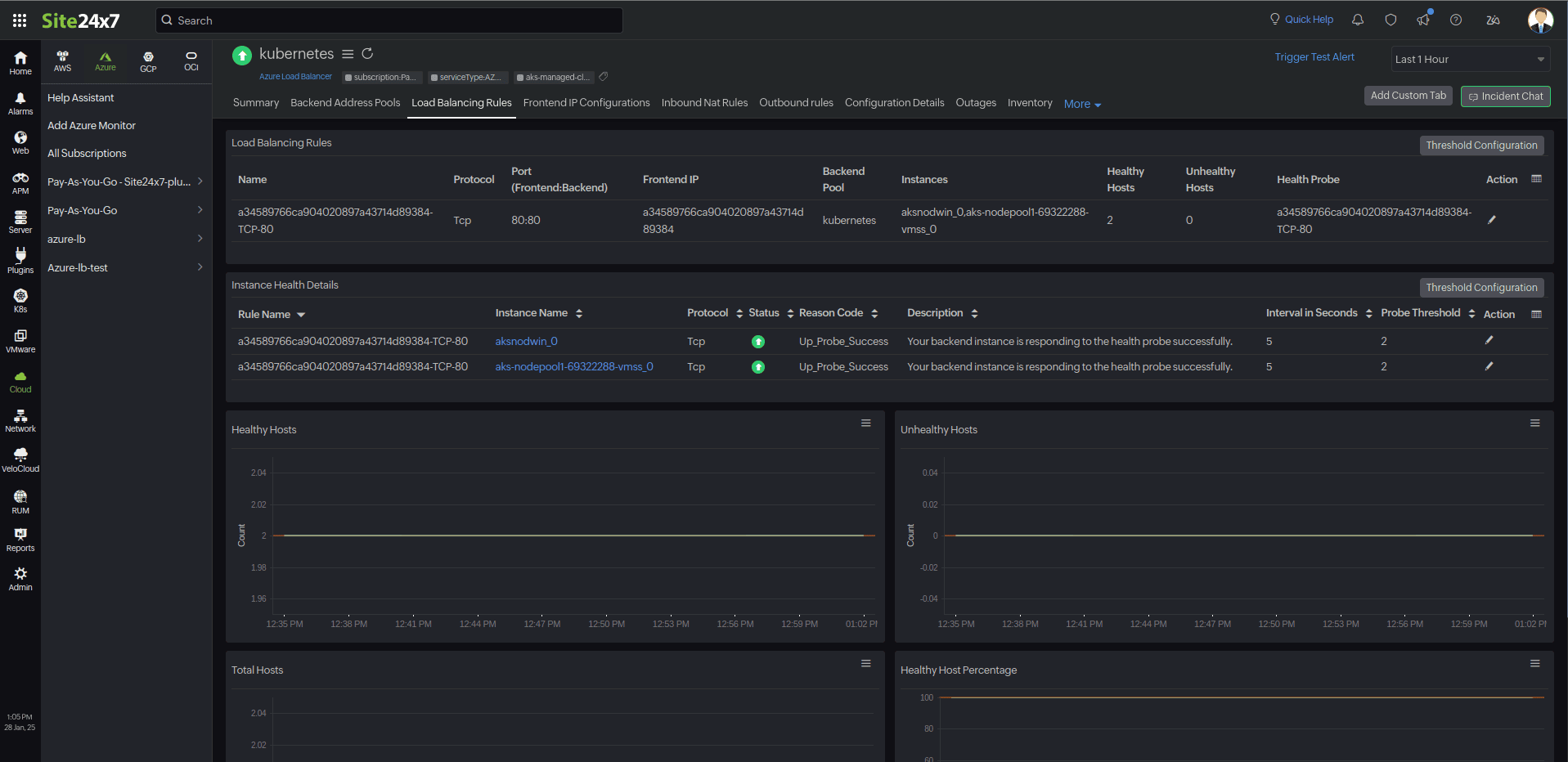Open the AWS monitoring icon
The height and width of the screenshot is (762, 1568).
point(62,59)
